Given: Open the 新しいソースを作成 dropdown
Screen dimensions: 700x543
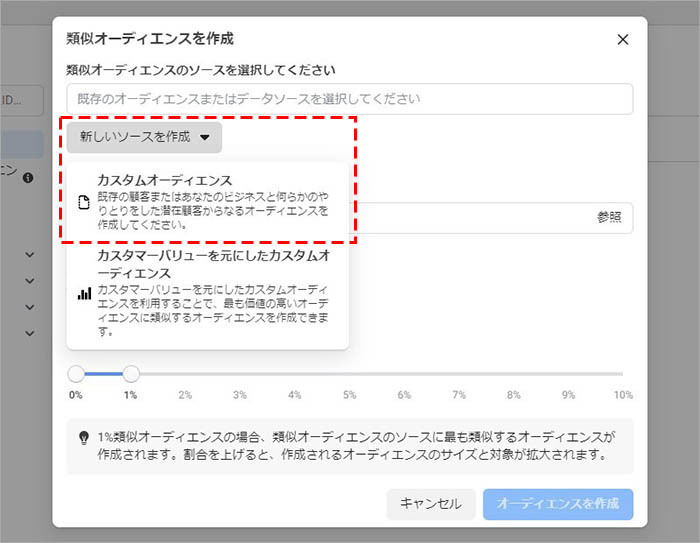Looking at the screenshot, I should click(x=145, y=136).
